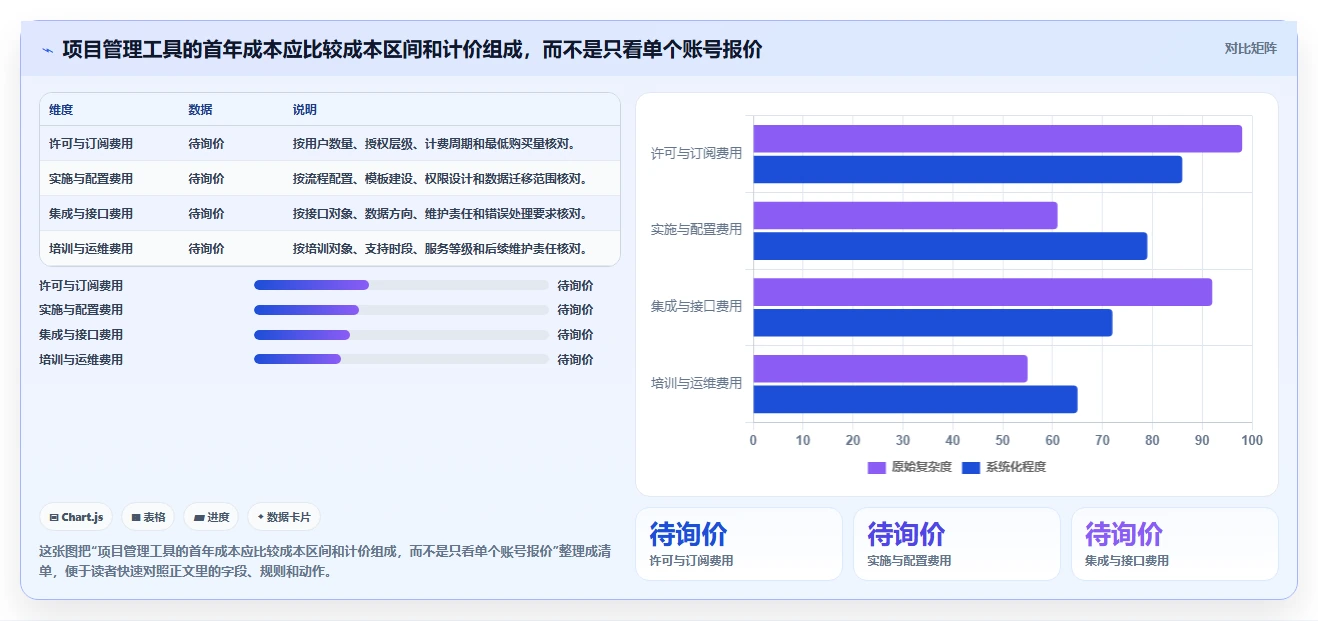
Task: Click the chart y-axis label 许可与订阅费用
Action: [x=697, y=154]
